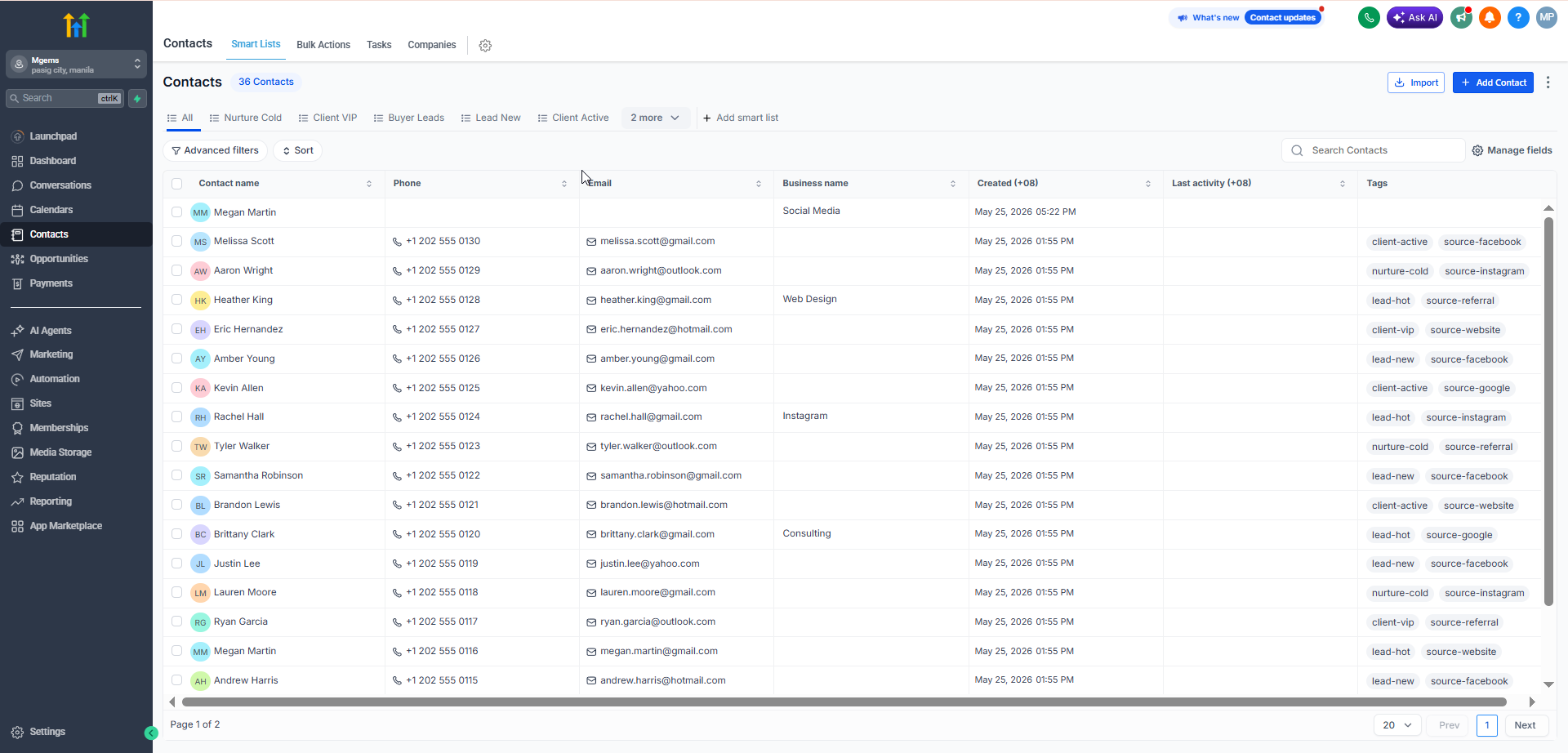Switch to Companies tab
The height and width of the screenshot is (753, 1568).
tap(432, 45)
